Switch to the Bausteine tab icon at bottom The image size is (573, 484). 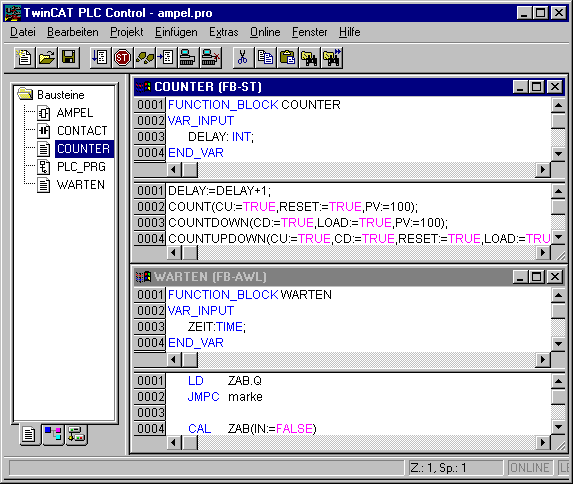tap(30, 435)
